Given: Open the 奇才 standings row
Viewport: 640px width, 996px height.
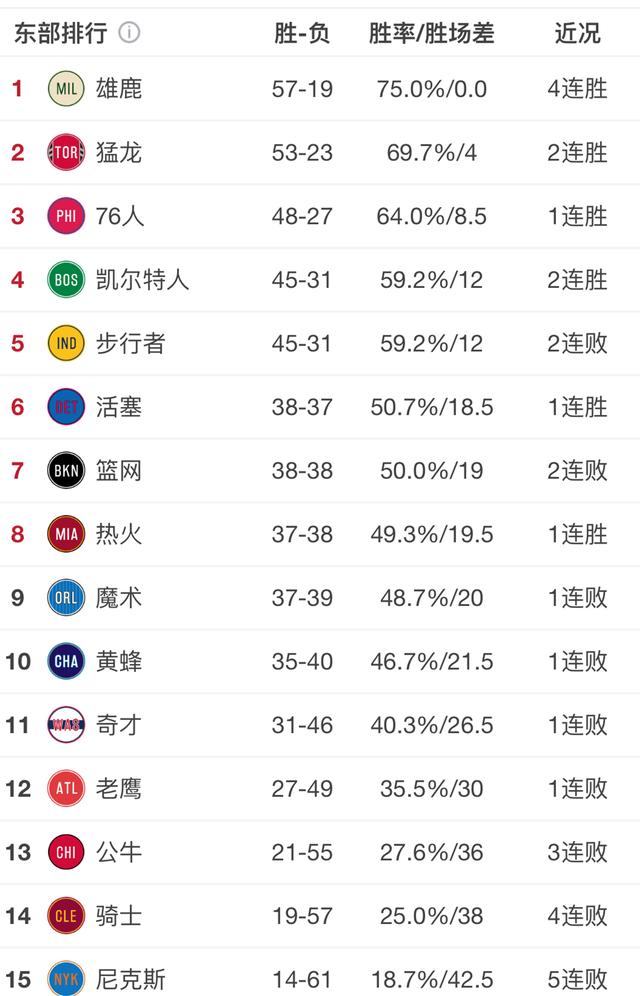Looking at the screenshot, I should (x=320, y=725).
